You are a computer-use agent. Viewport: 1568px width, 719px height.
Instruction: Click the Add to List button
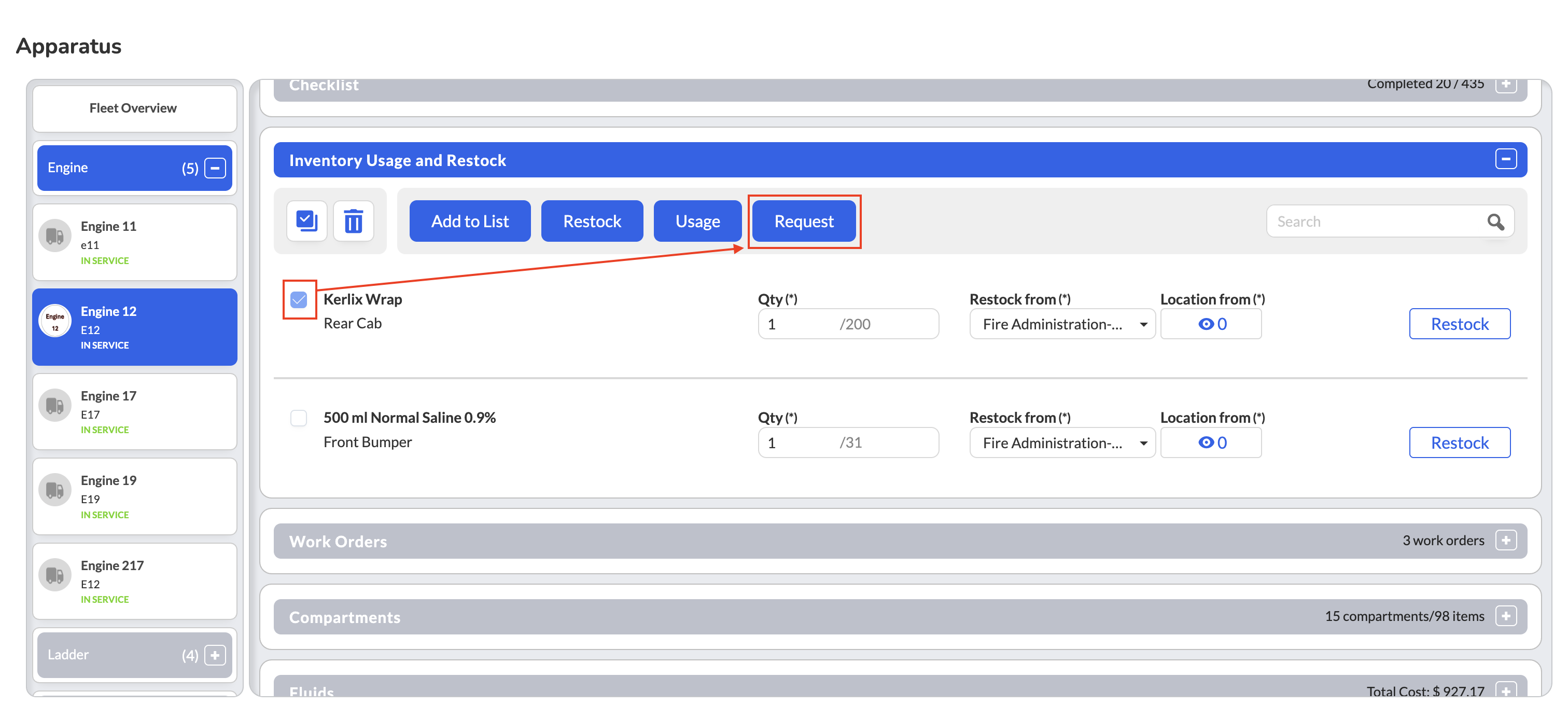[x=470, y=221]
